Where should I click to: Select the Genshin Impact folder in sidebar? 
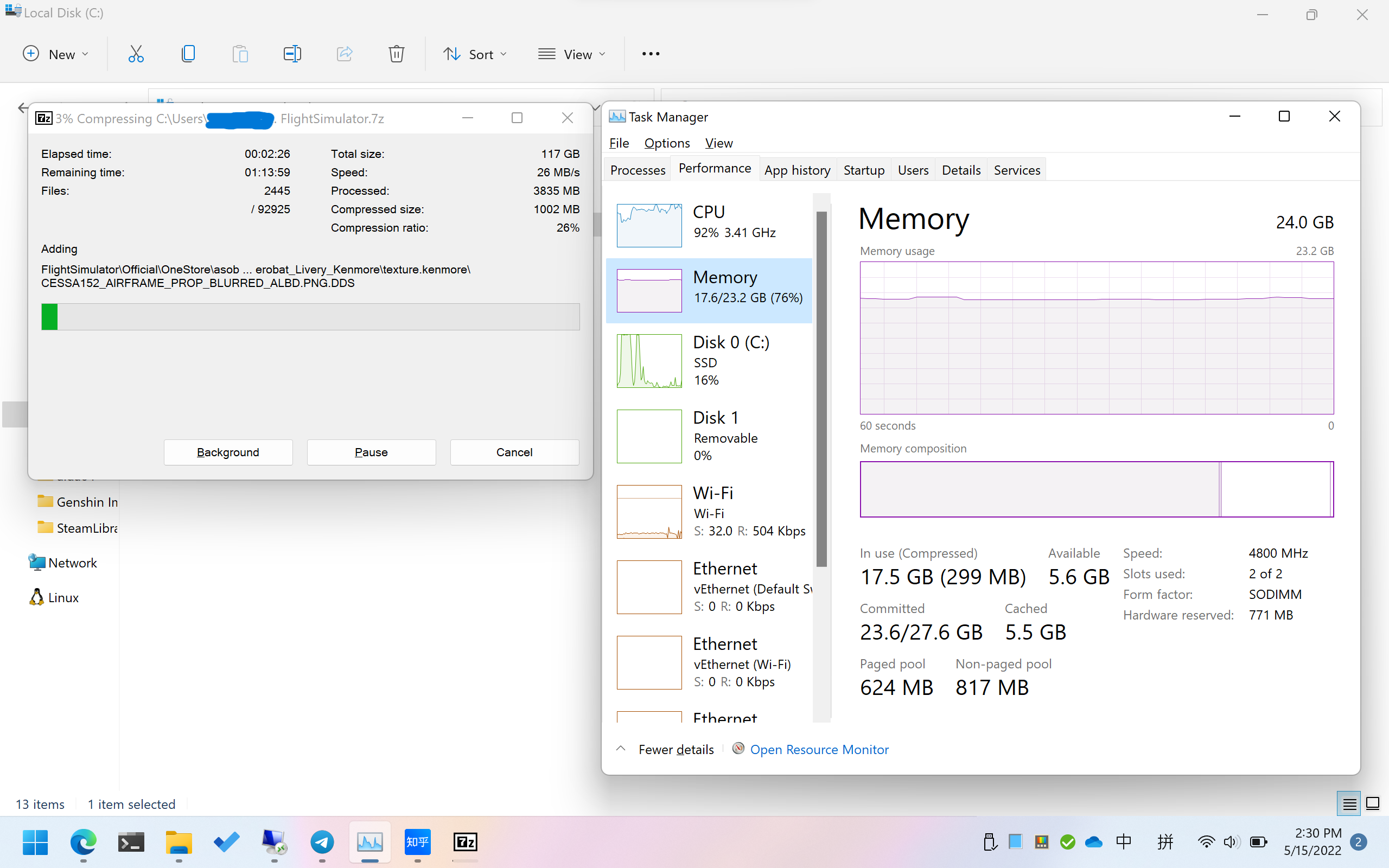(x=77, y=502)
